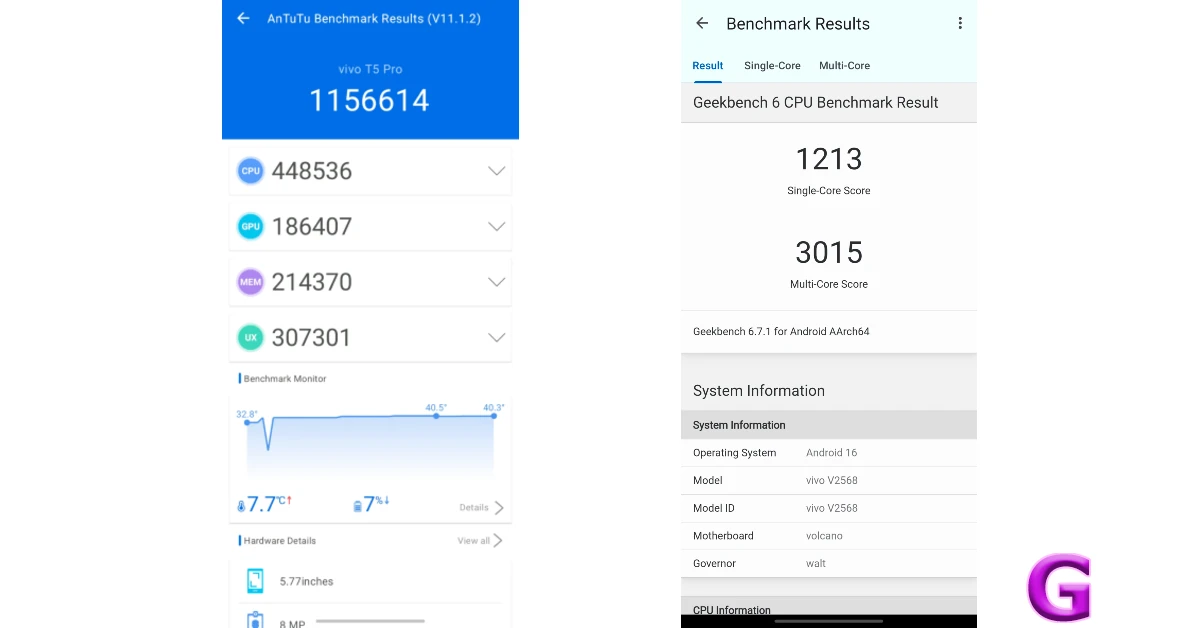Click the purple G logo

pos(1059,588)
